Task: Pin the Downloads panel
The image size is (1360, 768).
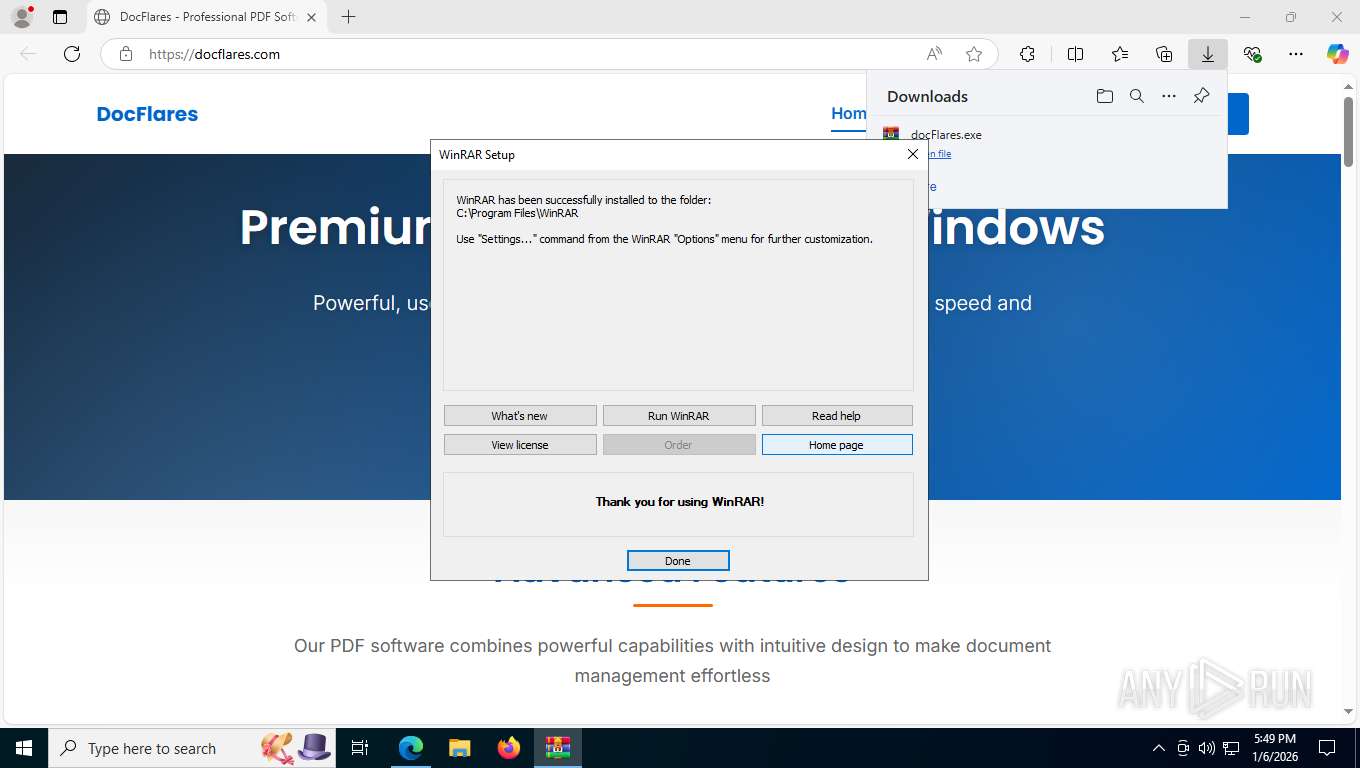Action: pos(1201,96)
